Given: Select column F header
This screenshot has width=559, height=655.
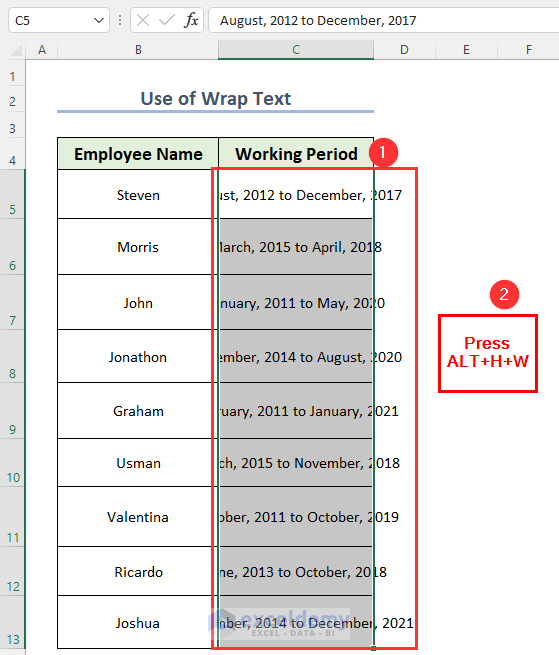Looking at the screenshot, I should 529,50.
